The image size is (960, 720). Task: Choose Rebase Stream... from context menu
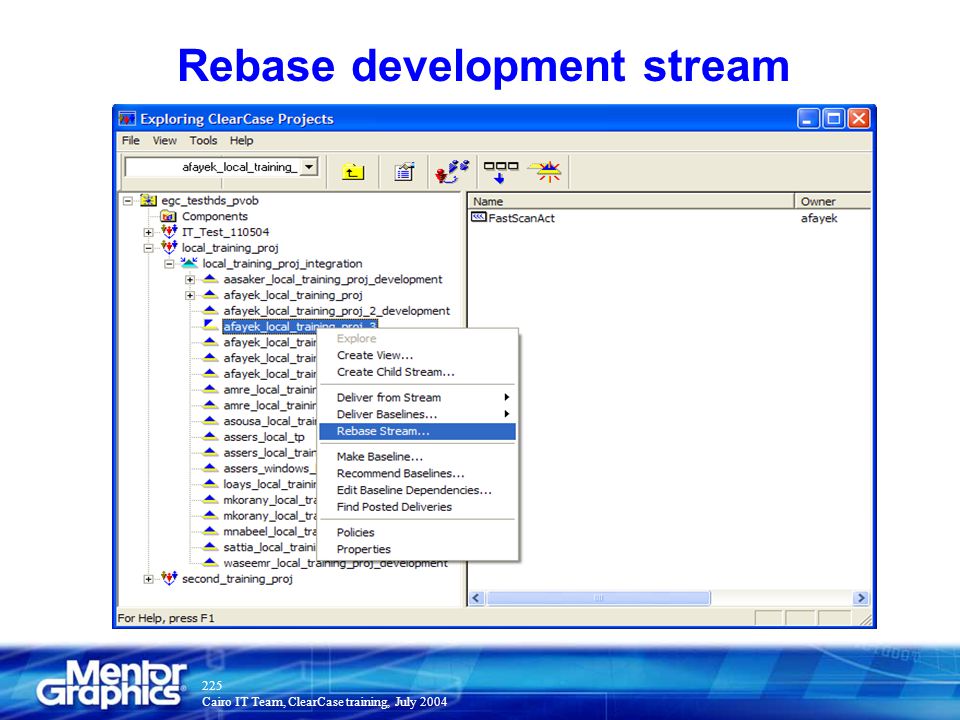418,431
